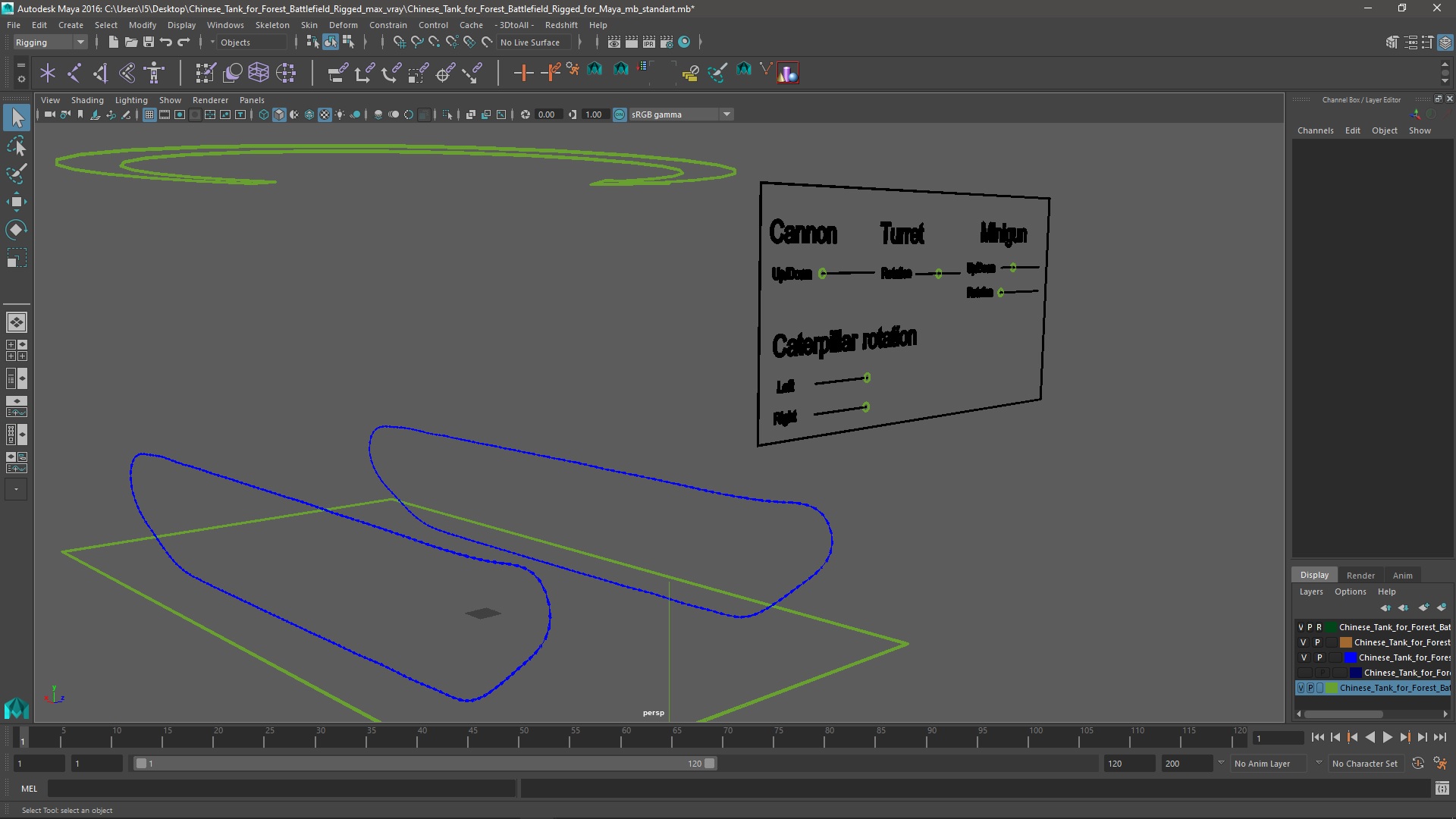Click the IPR render icon

pyautogui.click(x=649, y=42)
